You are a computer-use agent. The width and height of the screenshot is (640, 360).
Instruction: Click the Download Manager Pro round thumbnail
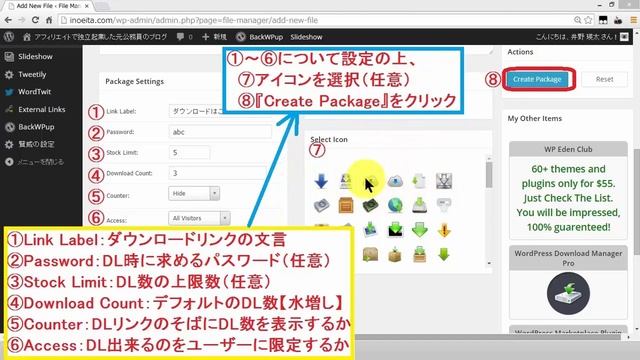pos(568,293)
